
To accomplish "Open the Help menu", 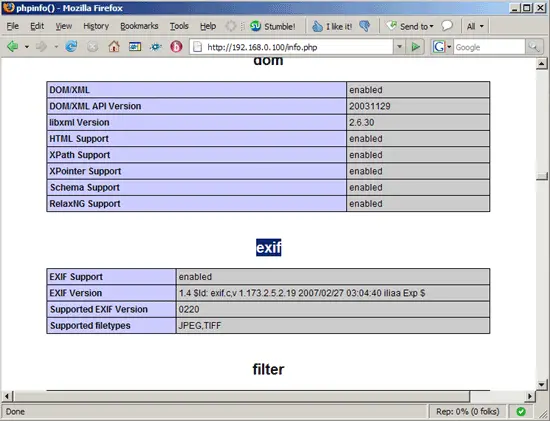I will click(x=208, y=26).
